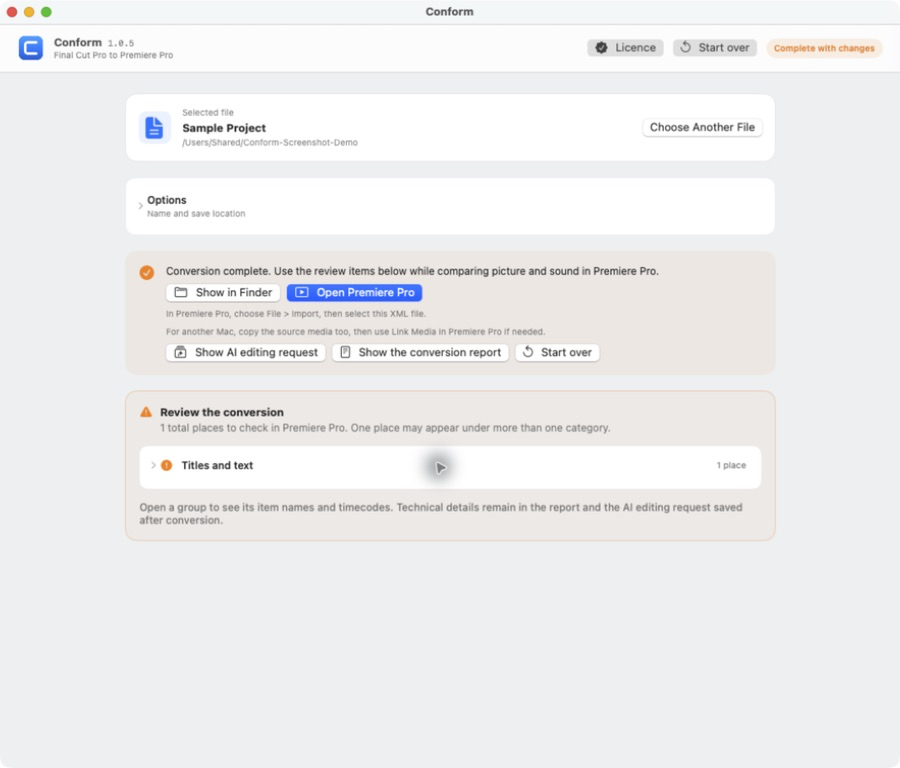900x768 pixels.
Task: Expand the Titles and text group chevron
Action: coord(153,466)
